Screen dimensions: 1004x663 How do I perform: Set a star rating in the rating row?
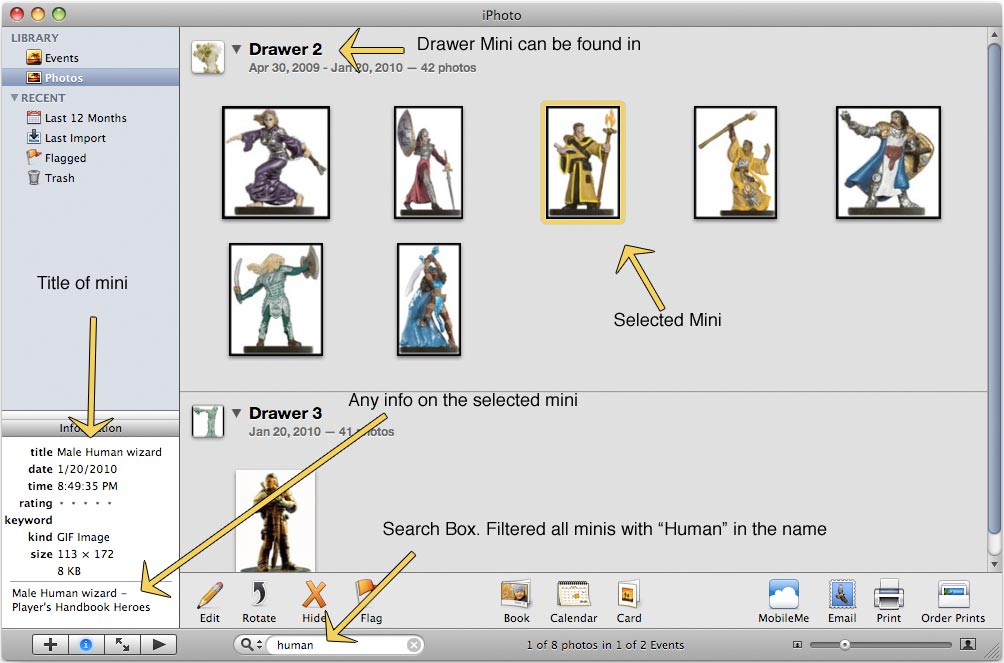pyautogui.click(x=85, y=503)
